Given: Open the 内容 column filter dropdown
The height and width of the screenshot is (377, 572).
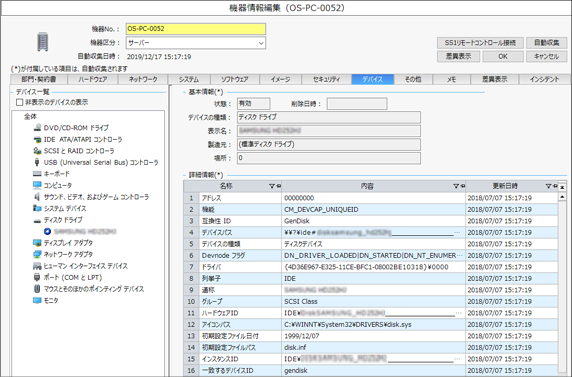Looking at the screenshot, I should pyautogui.click(x=456, y=186).
